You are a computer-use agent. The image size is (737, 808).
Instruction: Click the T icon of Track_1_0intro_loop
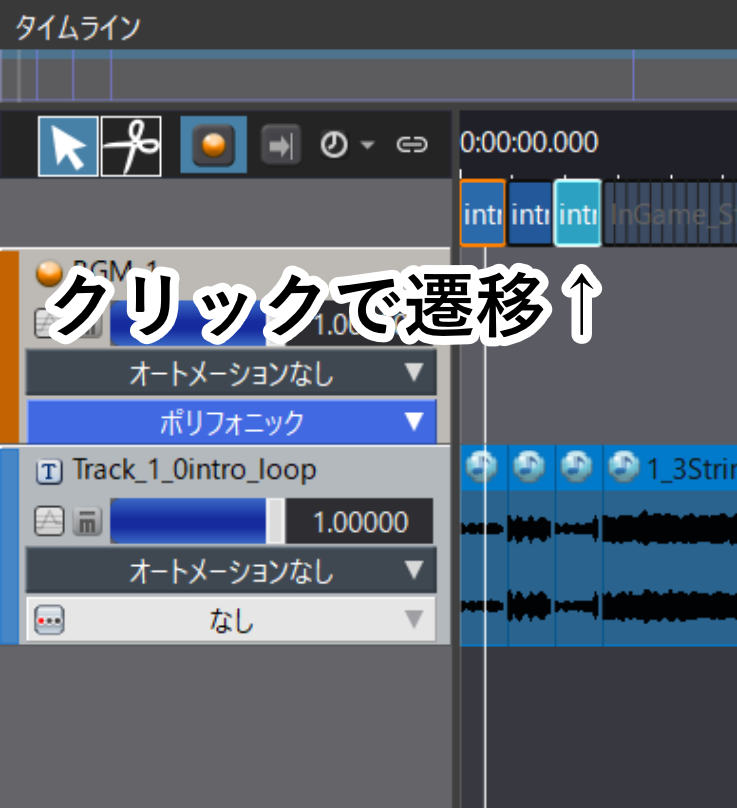[x=49, y=471]
